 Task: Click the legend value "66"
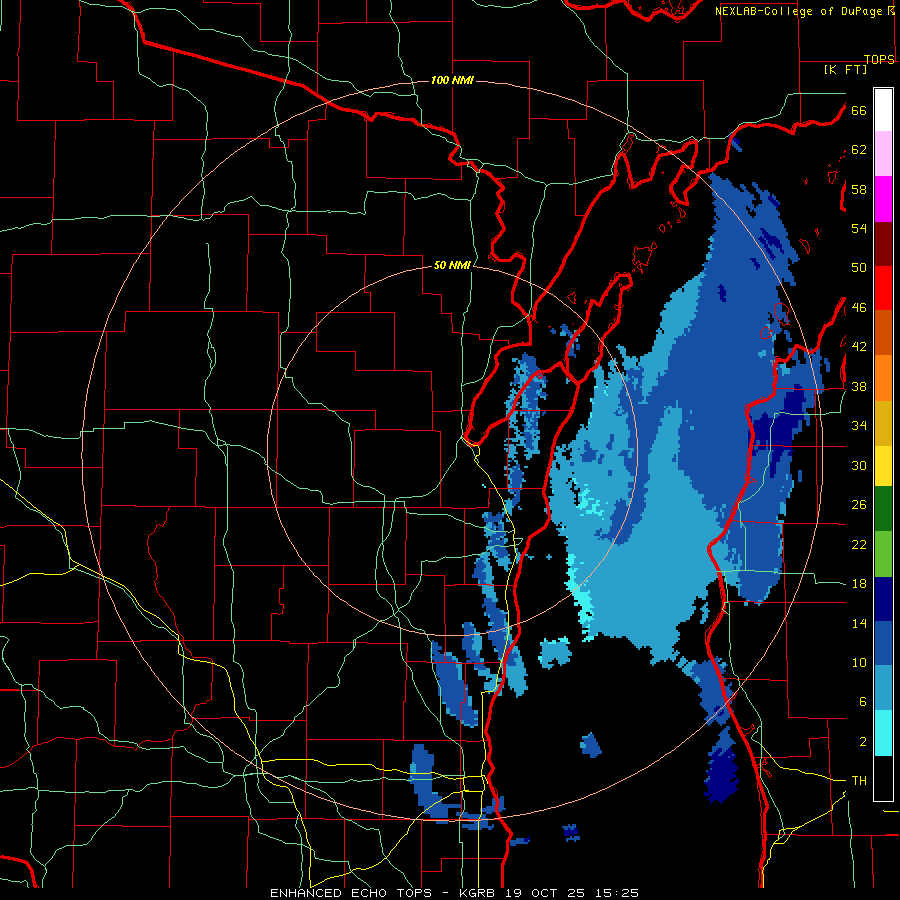pos(859,110)
